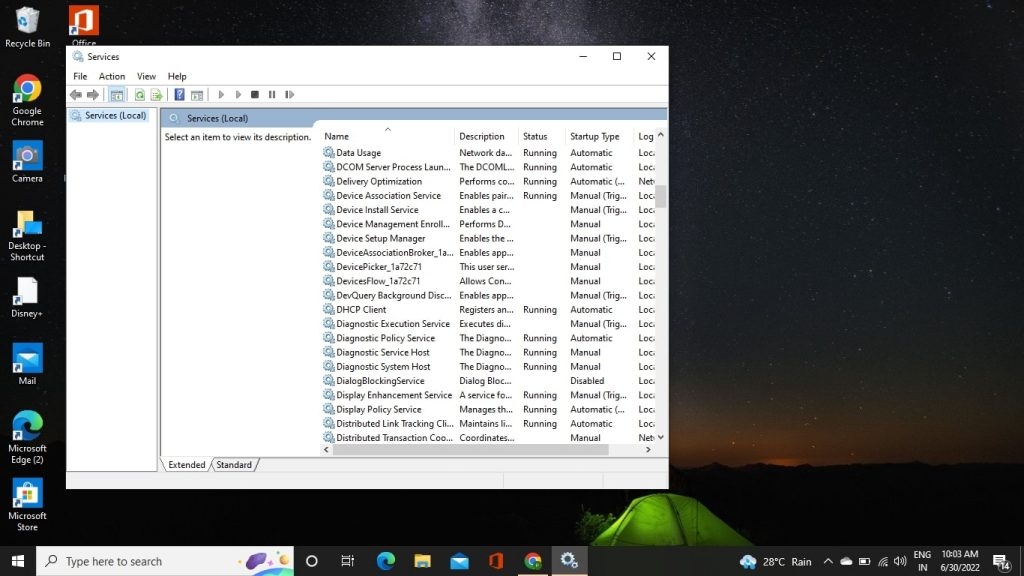Select the Diagnostic Policy Service entry
Viewport: 1024px width, 576px height.
point(385,338)
